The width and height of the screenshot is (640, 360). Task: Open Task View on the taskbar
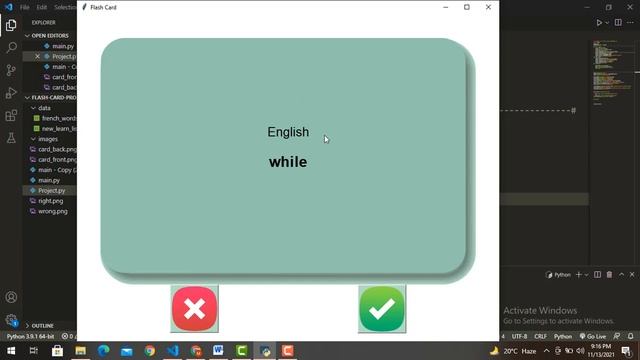coord(34,351)
